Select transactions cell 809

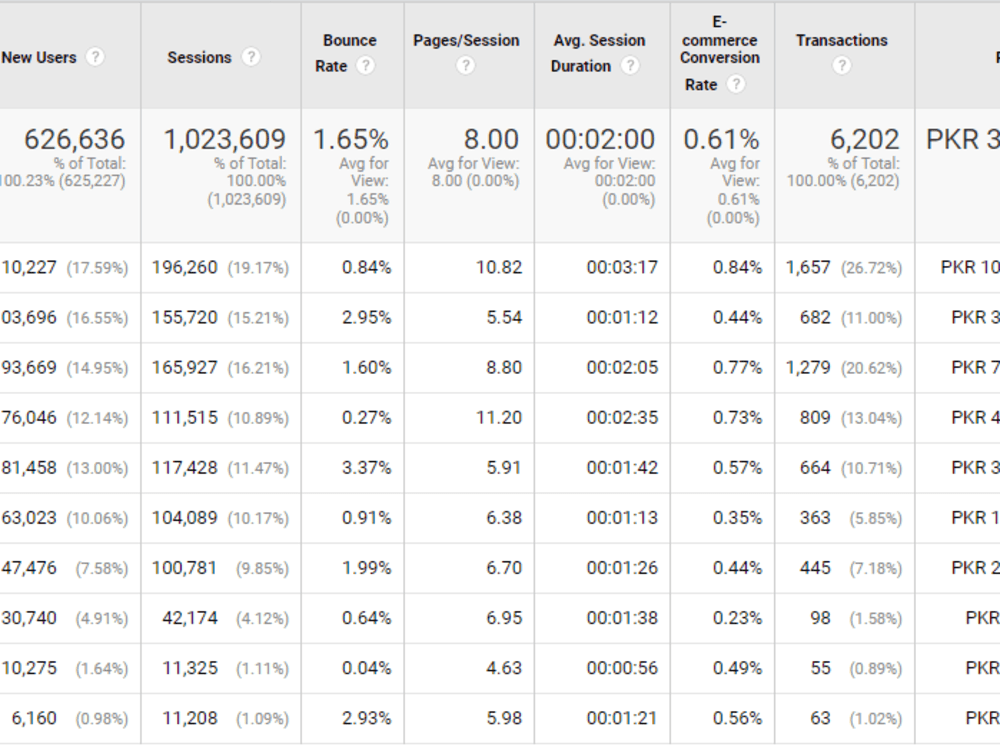pos(815,418)
